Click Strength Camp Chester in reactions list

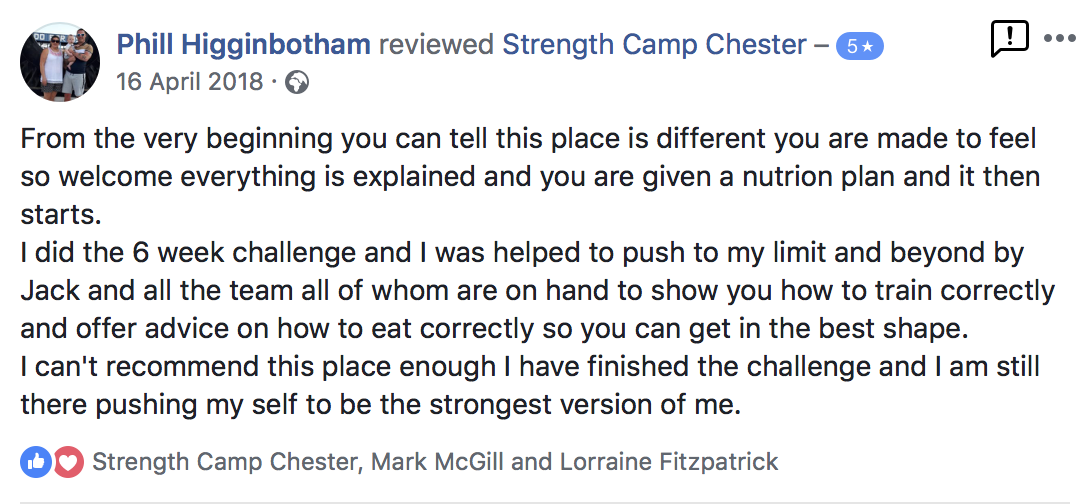point(226,462)
